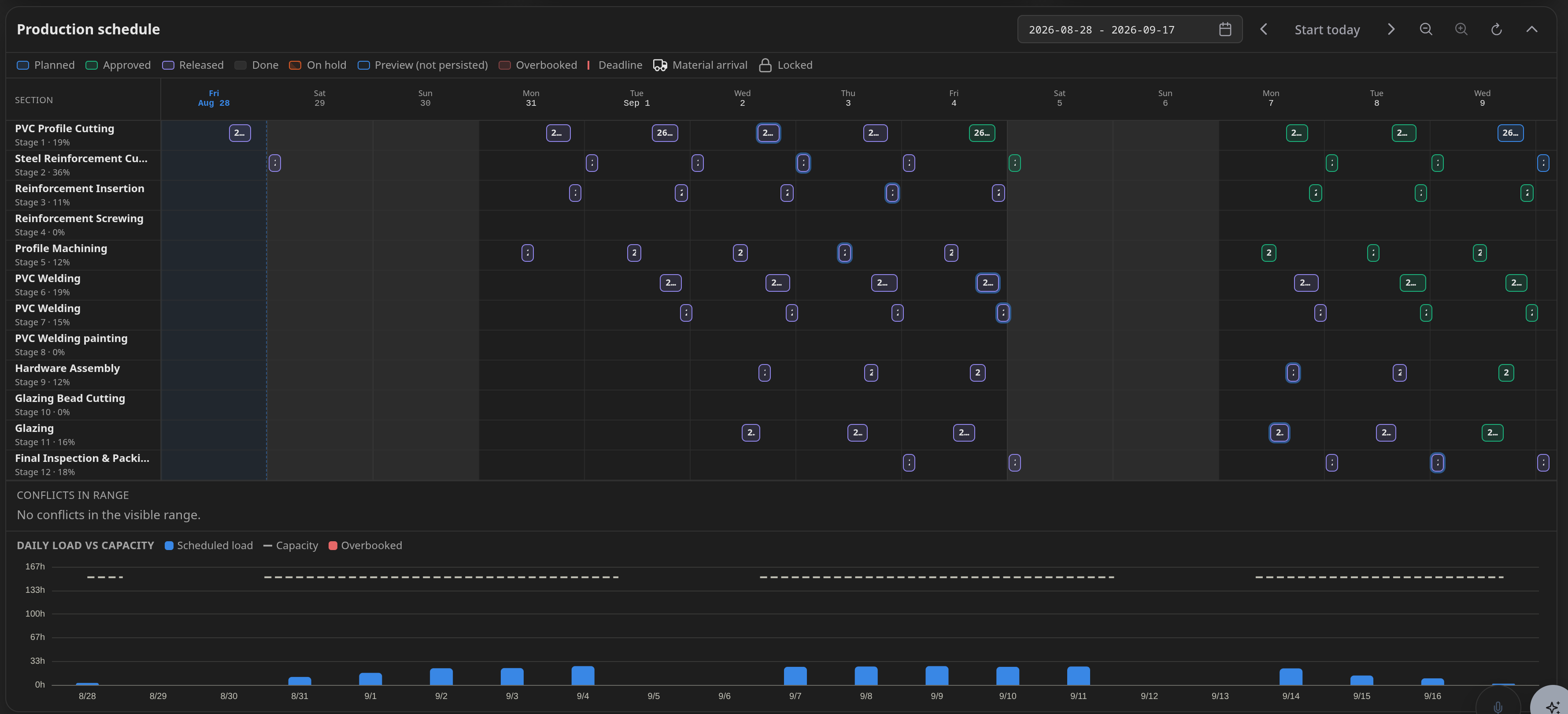Open Glazing task on Wed 2
Screen dimensions: 1568x714
pos(751,432)
